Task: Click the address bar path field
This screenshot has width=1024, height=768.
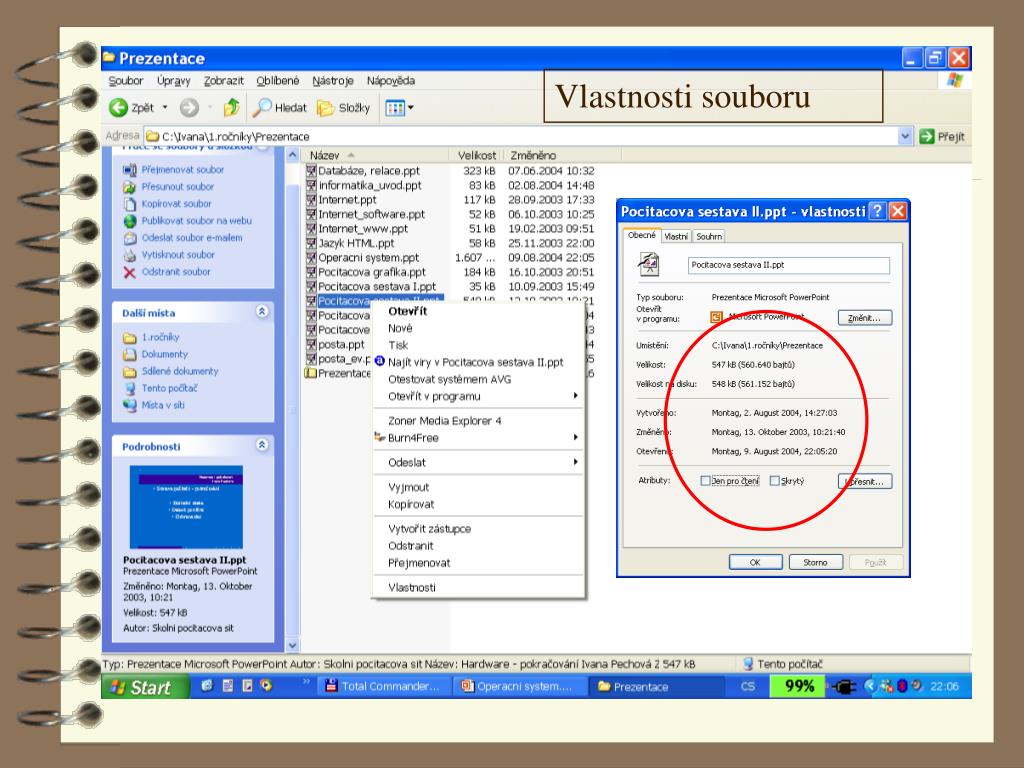Action: pyautogui.click(x=521, y=136)
